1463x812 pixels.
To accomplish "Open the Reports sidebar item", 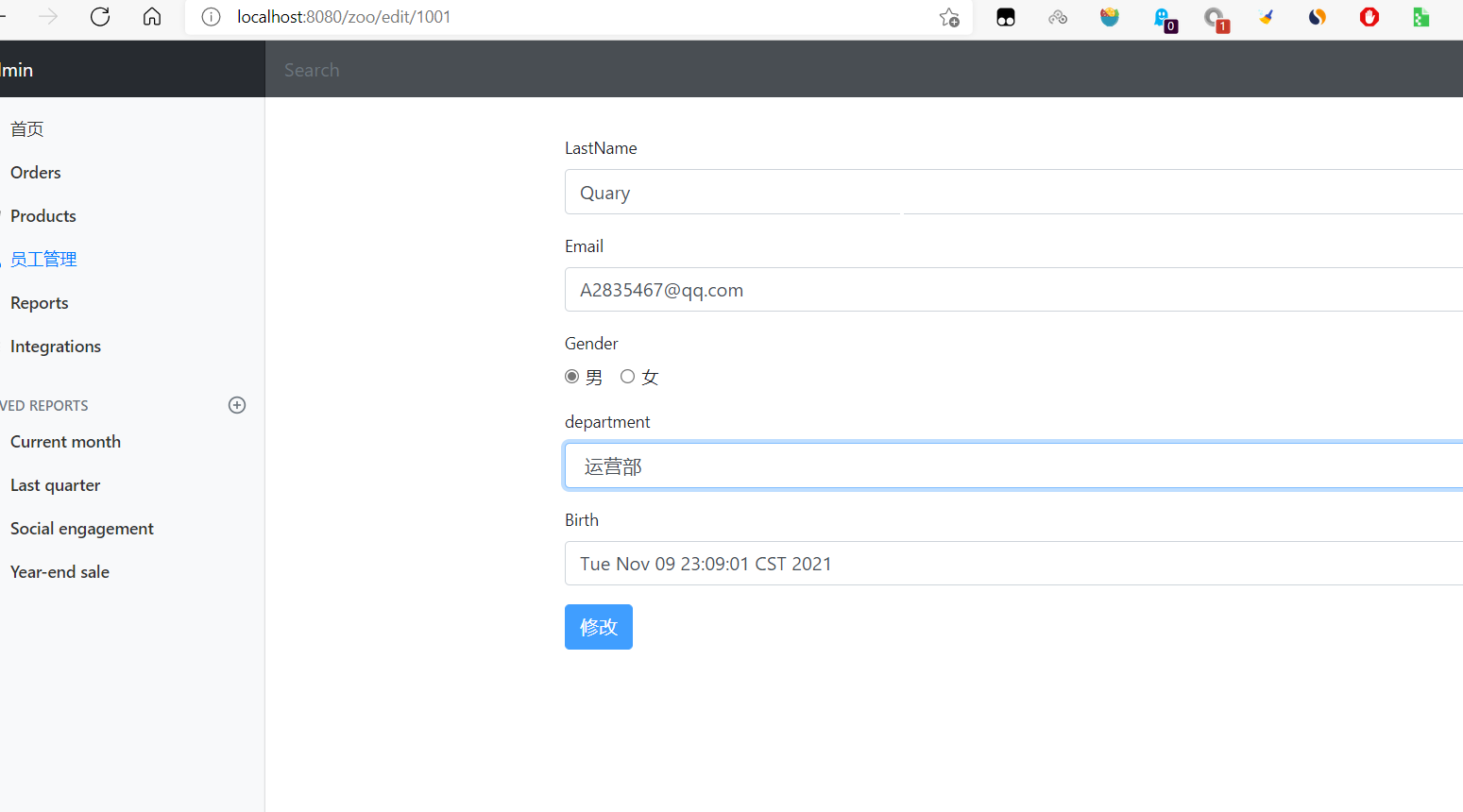I will pos(40,303).
